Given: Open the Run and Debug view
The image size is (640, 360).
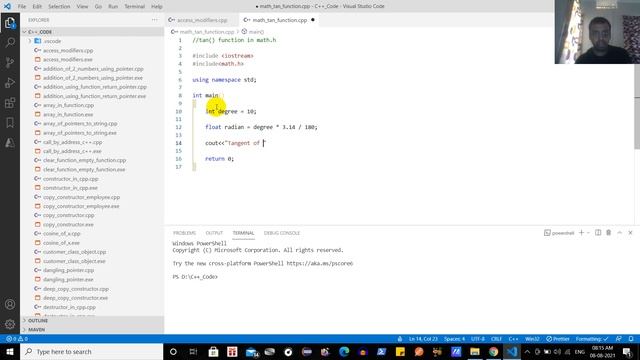Looking at the screenshot, I should click(10, 82).
